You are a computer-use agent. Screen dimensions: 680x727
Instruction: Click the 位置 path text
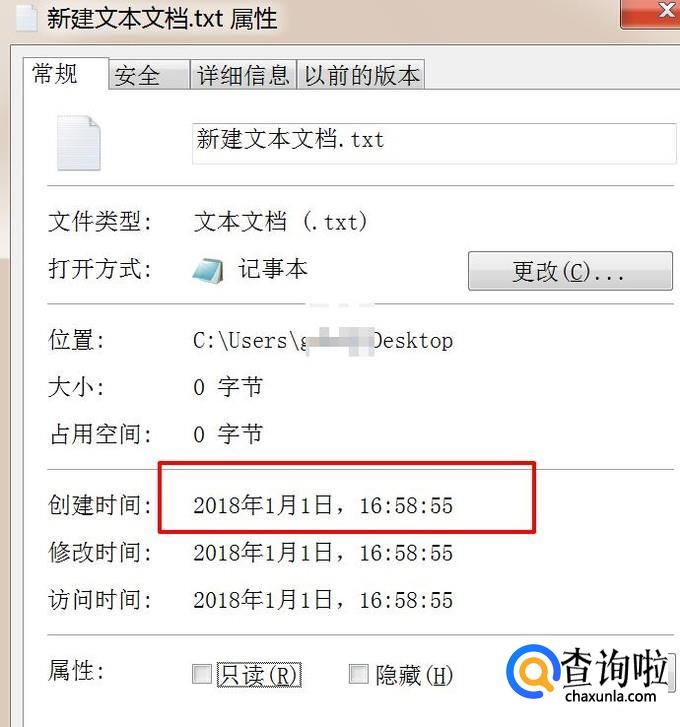coord(323,341)
